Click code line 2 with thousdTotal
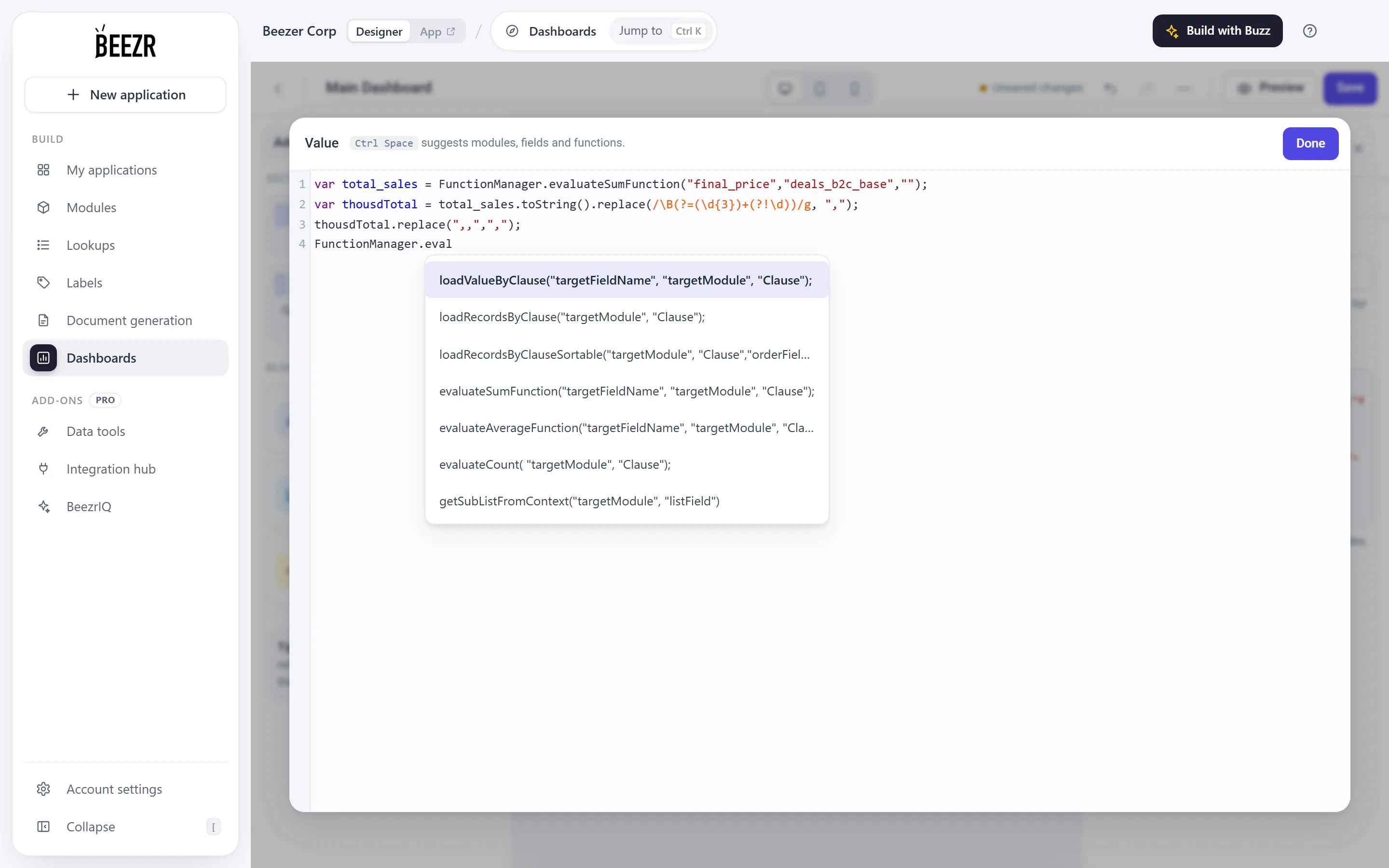The width and height of the screenshot is (1389, 868). 586,204
